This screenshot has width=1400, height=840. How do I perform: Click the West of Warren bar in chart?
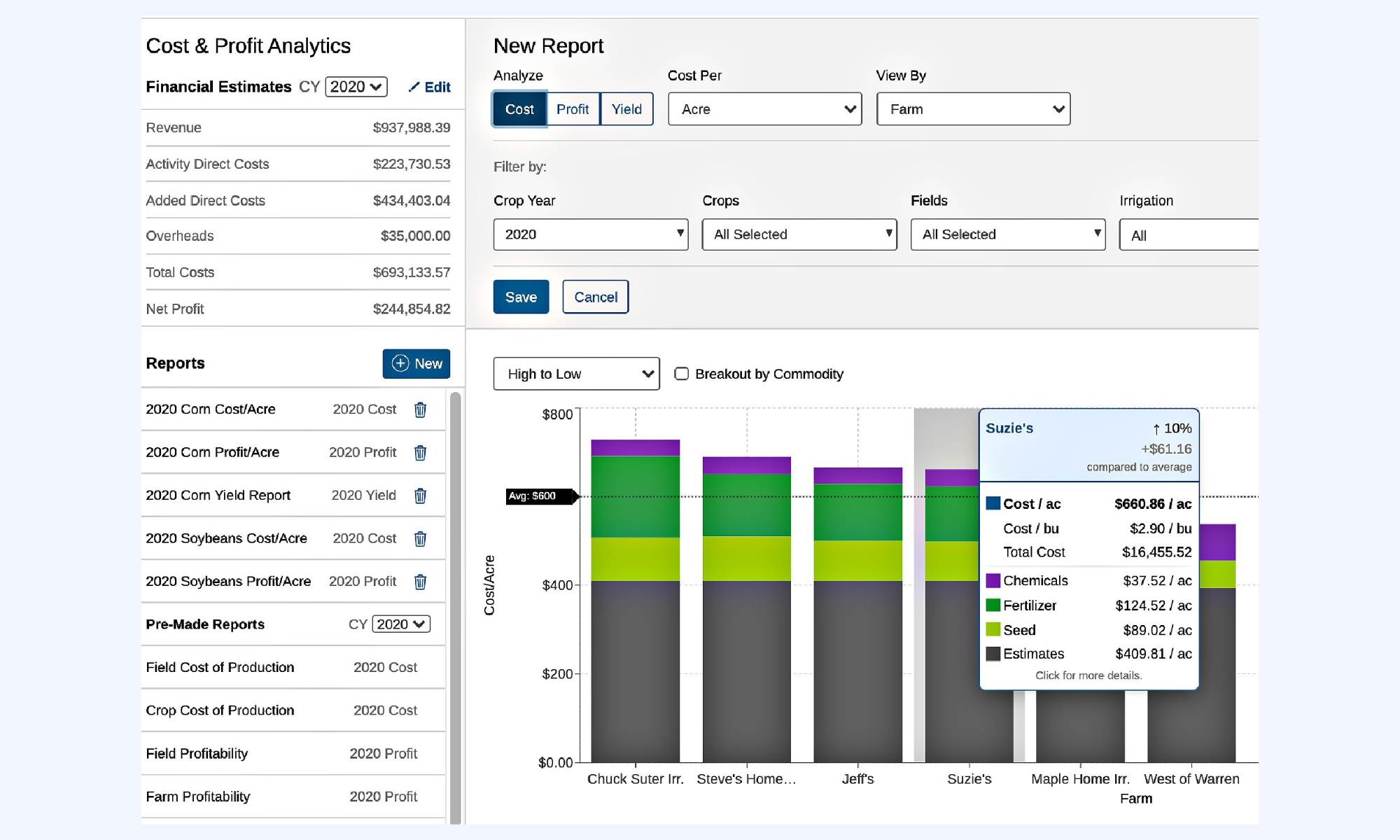[1217, 643]
